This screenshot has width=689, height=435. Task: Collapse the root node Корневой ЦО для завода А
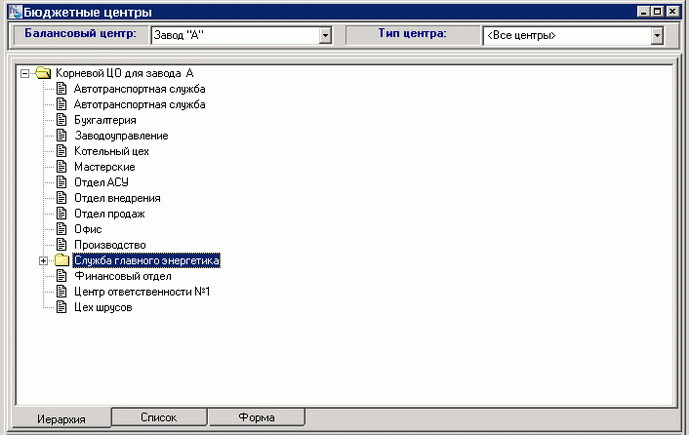(25, 73)
